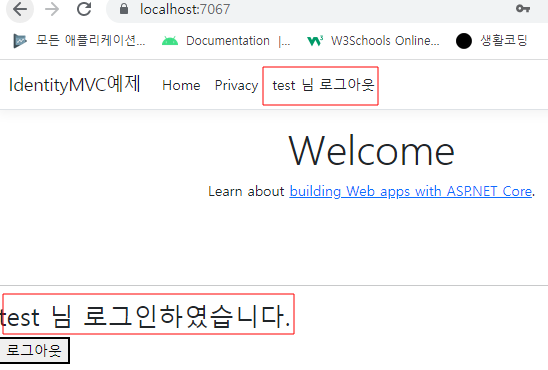Click the test 님 로그아웃 nav link
548x370 pixels.
[x=323, y=85]
